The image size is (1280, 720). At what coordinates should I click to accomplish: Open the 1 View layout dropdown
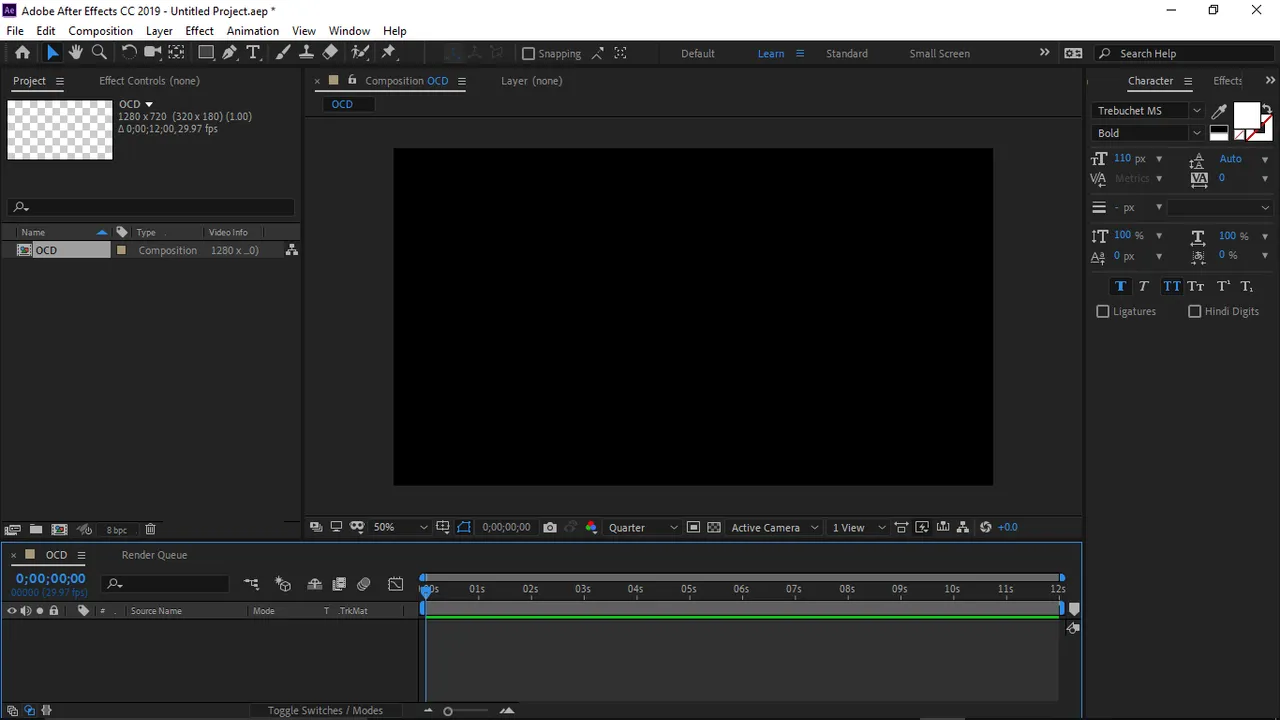pyautogui.click(x=859, y=527)
